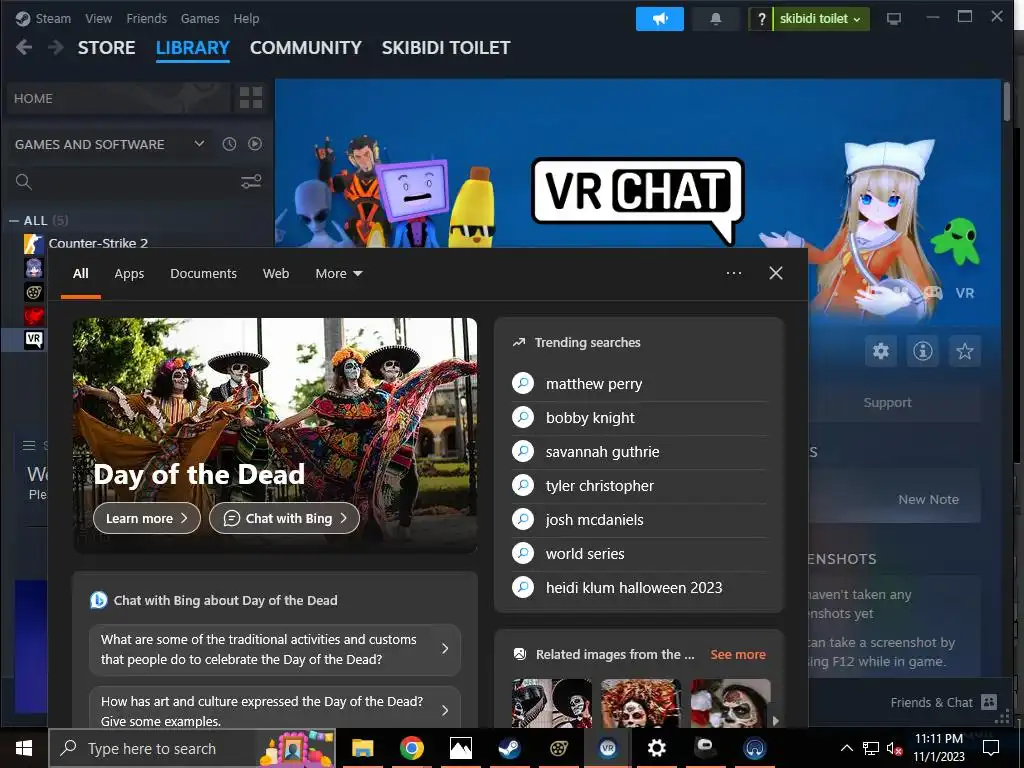This screenshot has width=1024, height=768.
Task: Expand the More dropdown in search panel
Action: pyautogui.click(x=338, y=274)
